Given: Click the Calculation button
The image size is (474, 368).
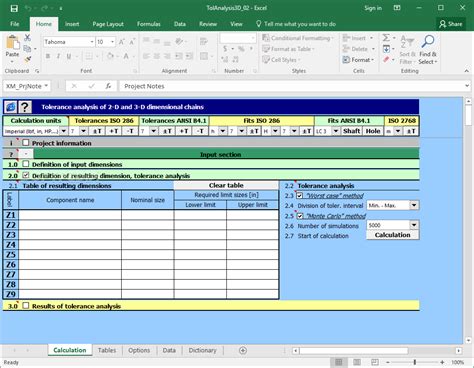Looking at the screenshot, I should pyautogui.click(x=392, y=235).
